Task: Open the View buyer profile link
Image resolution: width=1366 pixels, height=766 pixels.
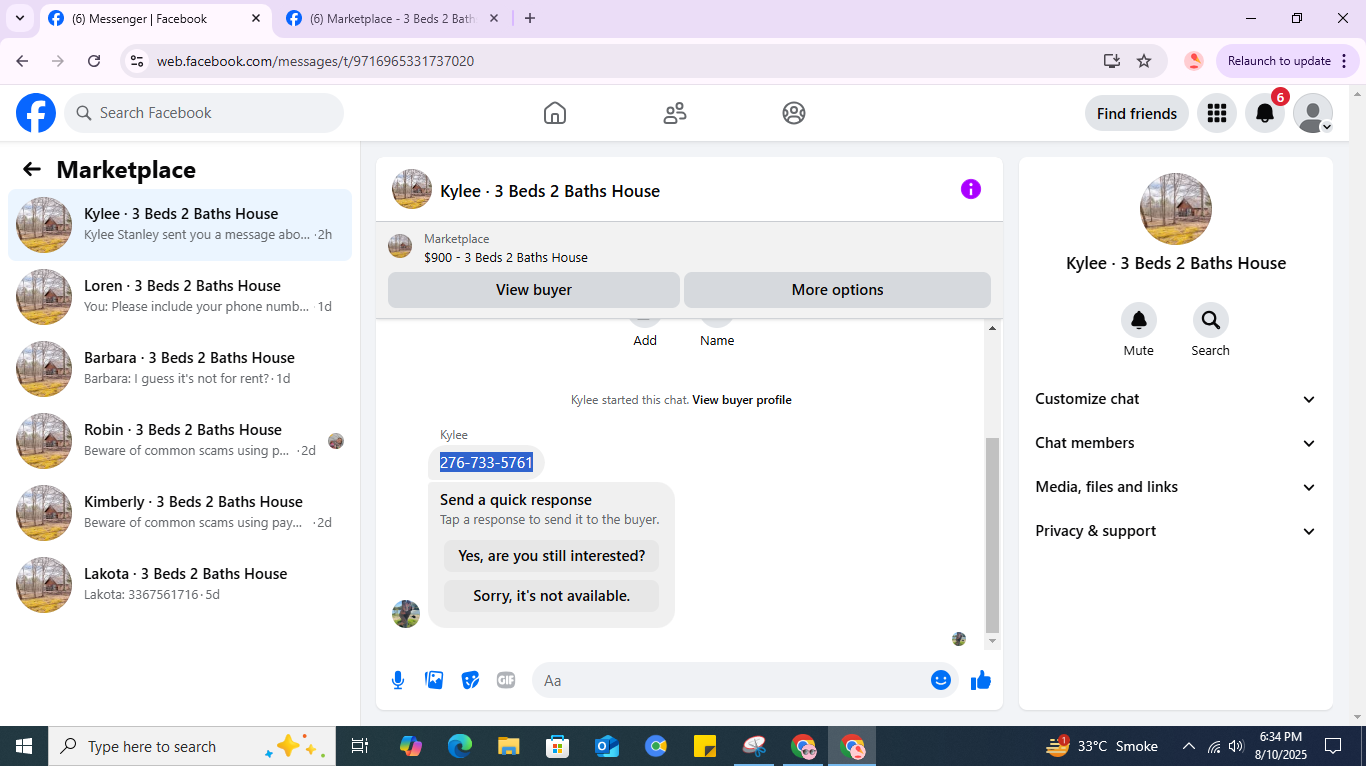Action: 742,400
